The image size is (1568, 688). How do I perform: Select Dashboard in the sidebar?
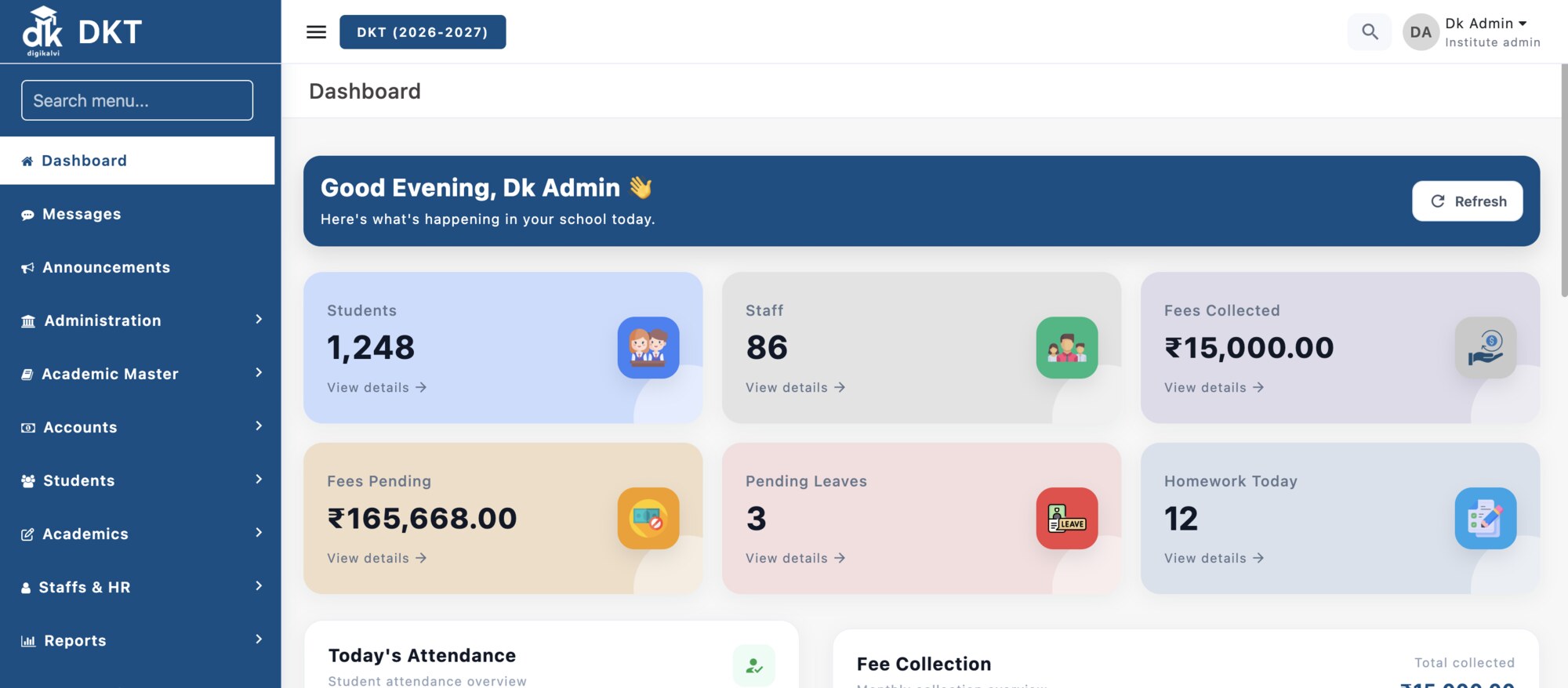[x=137, y=161]
